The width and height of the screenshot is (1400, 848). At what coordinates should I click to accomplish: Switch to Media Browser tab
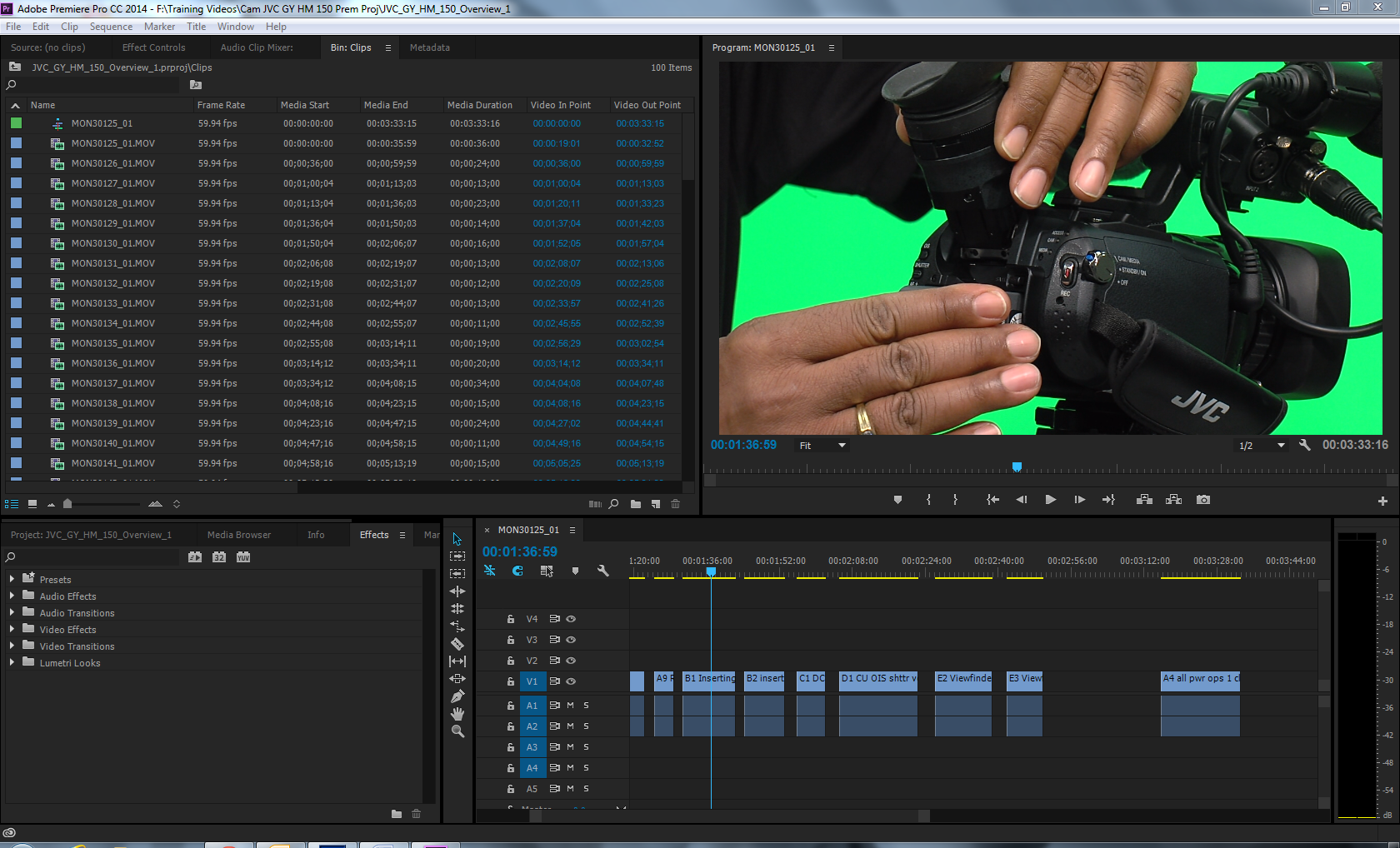(239, 535)
